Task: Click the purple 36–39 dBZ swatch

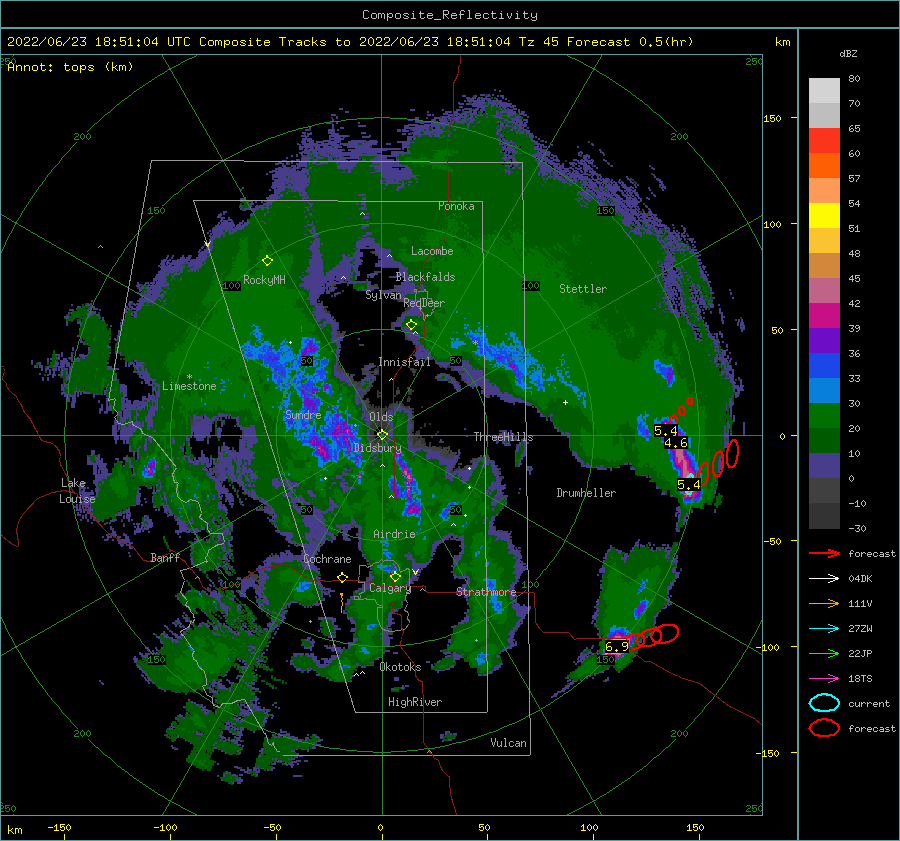Action: coord(824,340)
